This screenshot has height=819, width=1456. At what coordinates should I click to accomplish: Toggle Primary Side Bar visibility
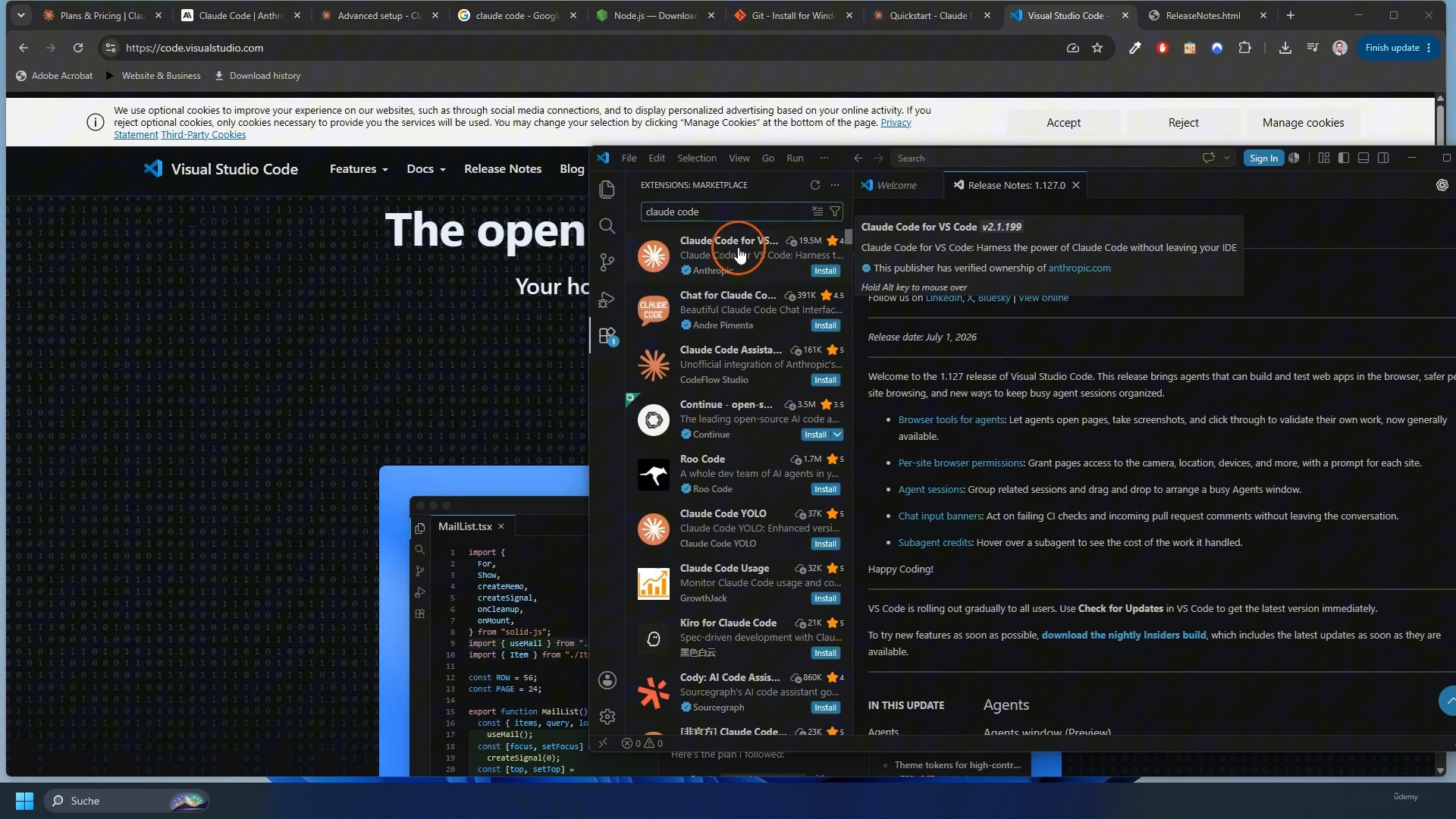[1344, 158]
